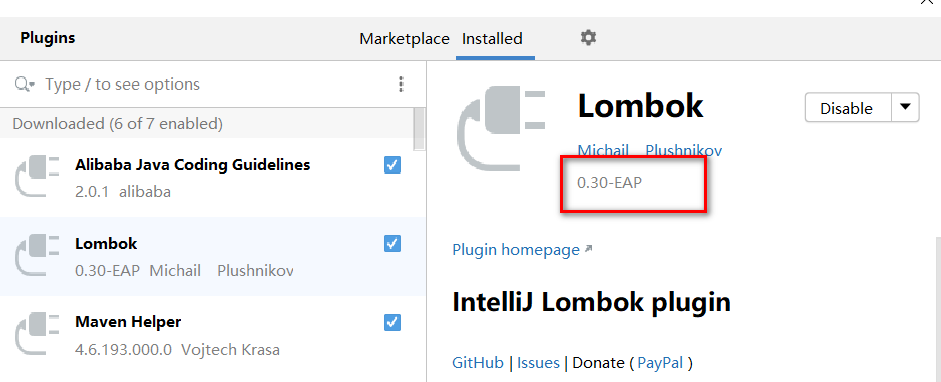Switch to the Marketplace tab
Image resolution: width=941 pixels, height=382 pixels.
[x=404, y=39]
